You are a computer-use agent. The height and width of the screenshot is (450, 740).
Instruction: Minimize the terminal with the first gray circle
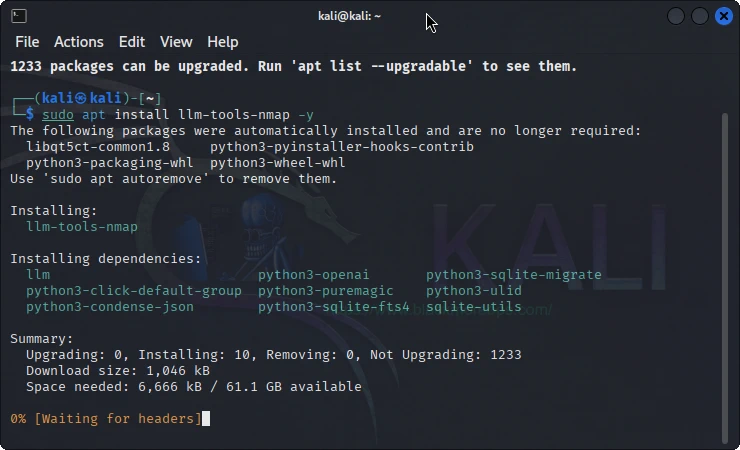(676, 16)
